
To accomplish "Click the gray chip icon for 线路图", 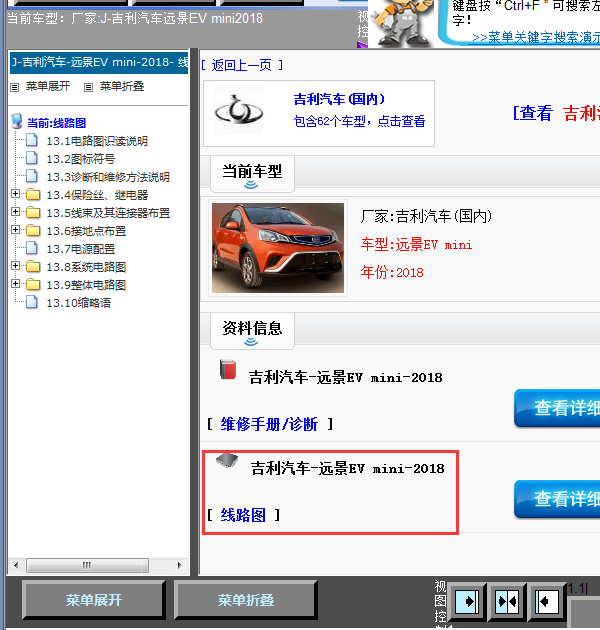I will (x=227, y=460).
